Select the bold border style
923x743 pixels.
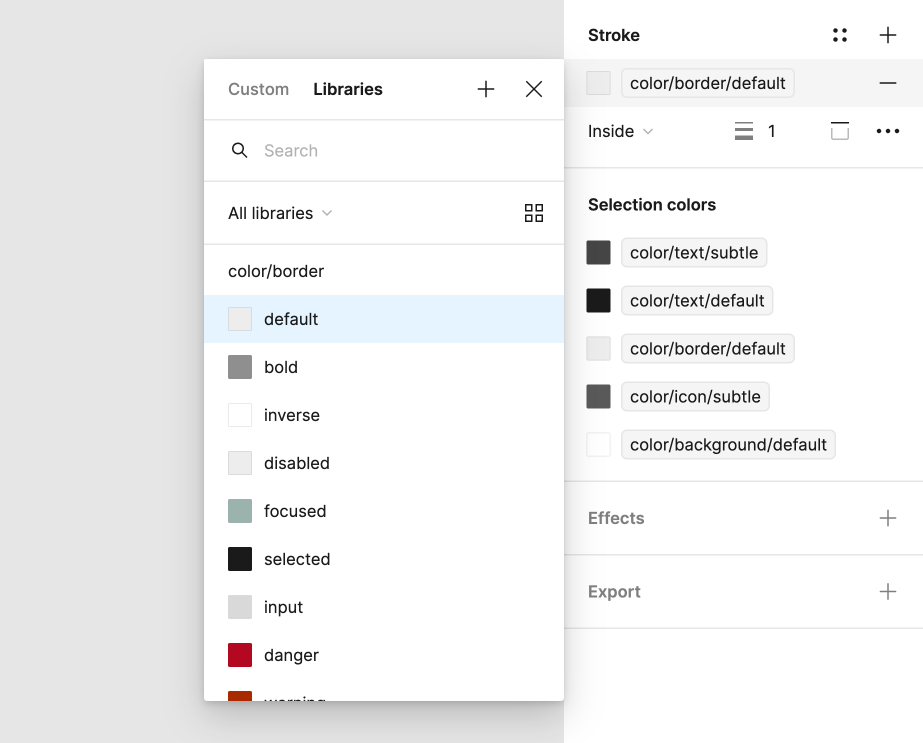pos(280,367)
